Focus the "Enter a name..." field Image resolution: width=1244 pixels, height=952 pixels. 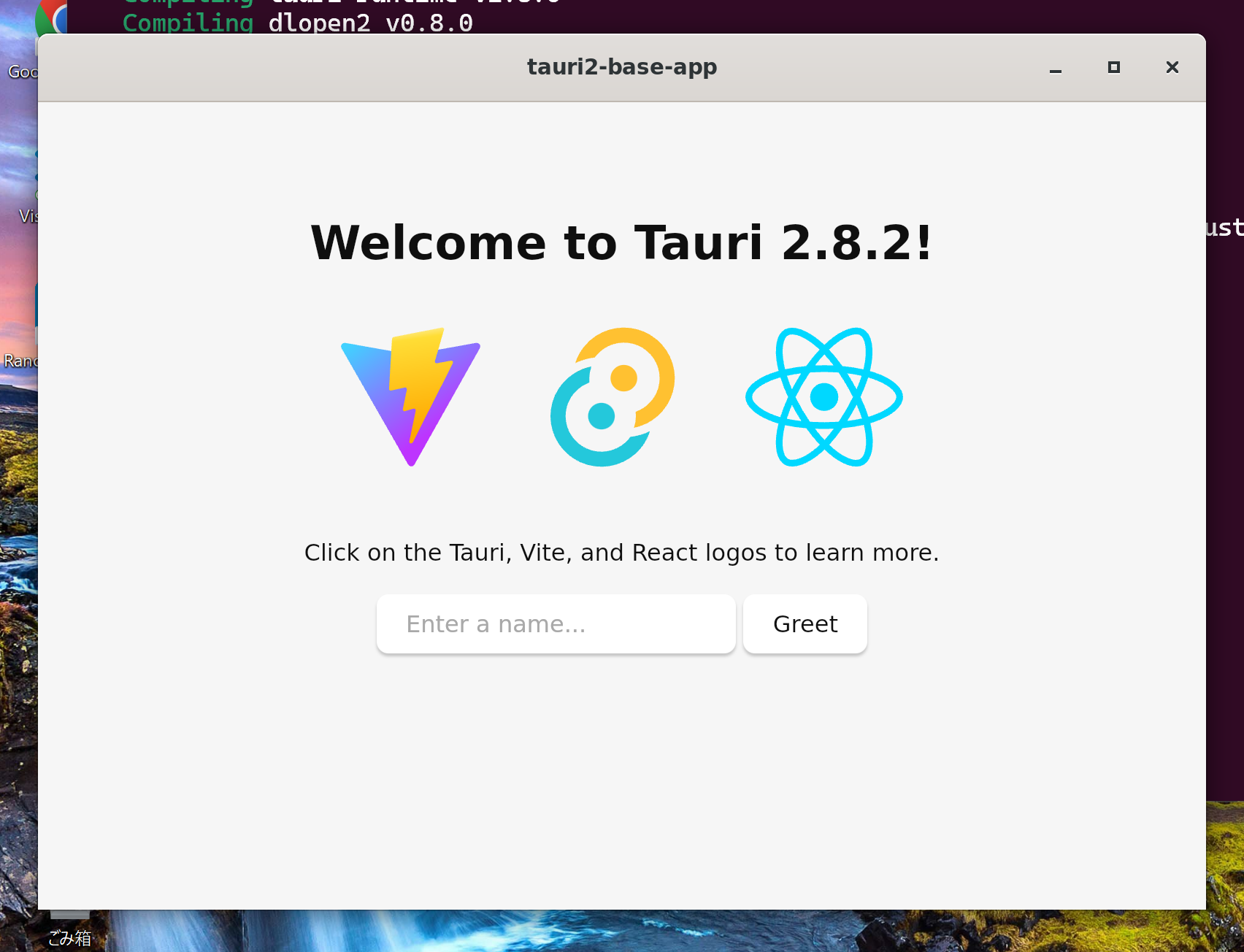556,624
